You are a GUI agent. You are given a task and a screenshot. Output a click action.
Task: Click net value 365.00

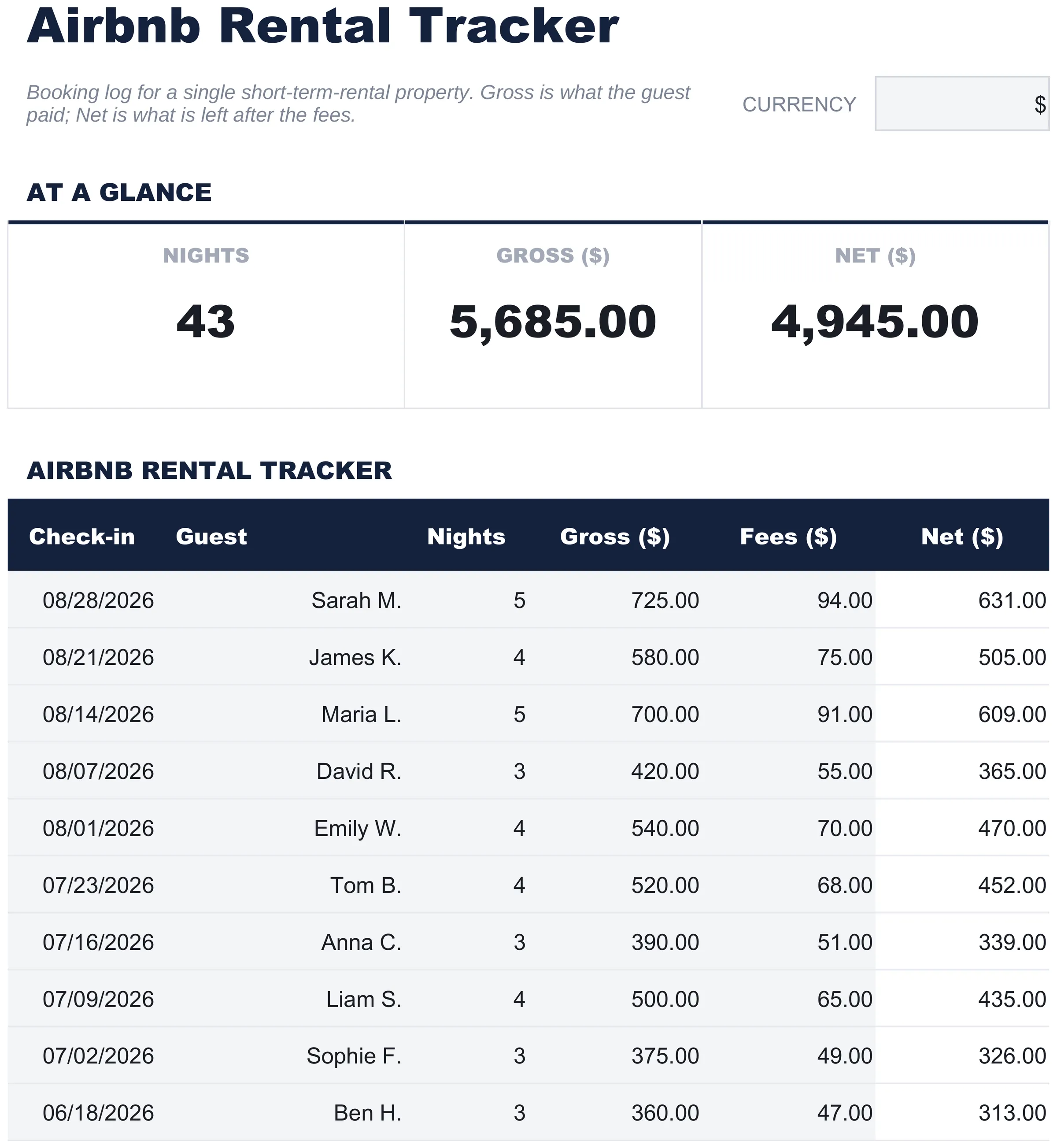coord(1012,771)
